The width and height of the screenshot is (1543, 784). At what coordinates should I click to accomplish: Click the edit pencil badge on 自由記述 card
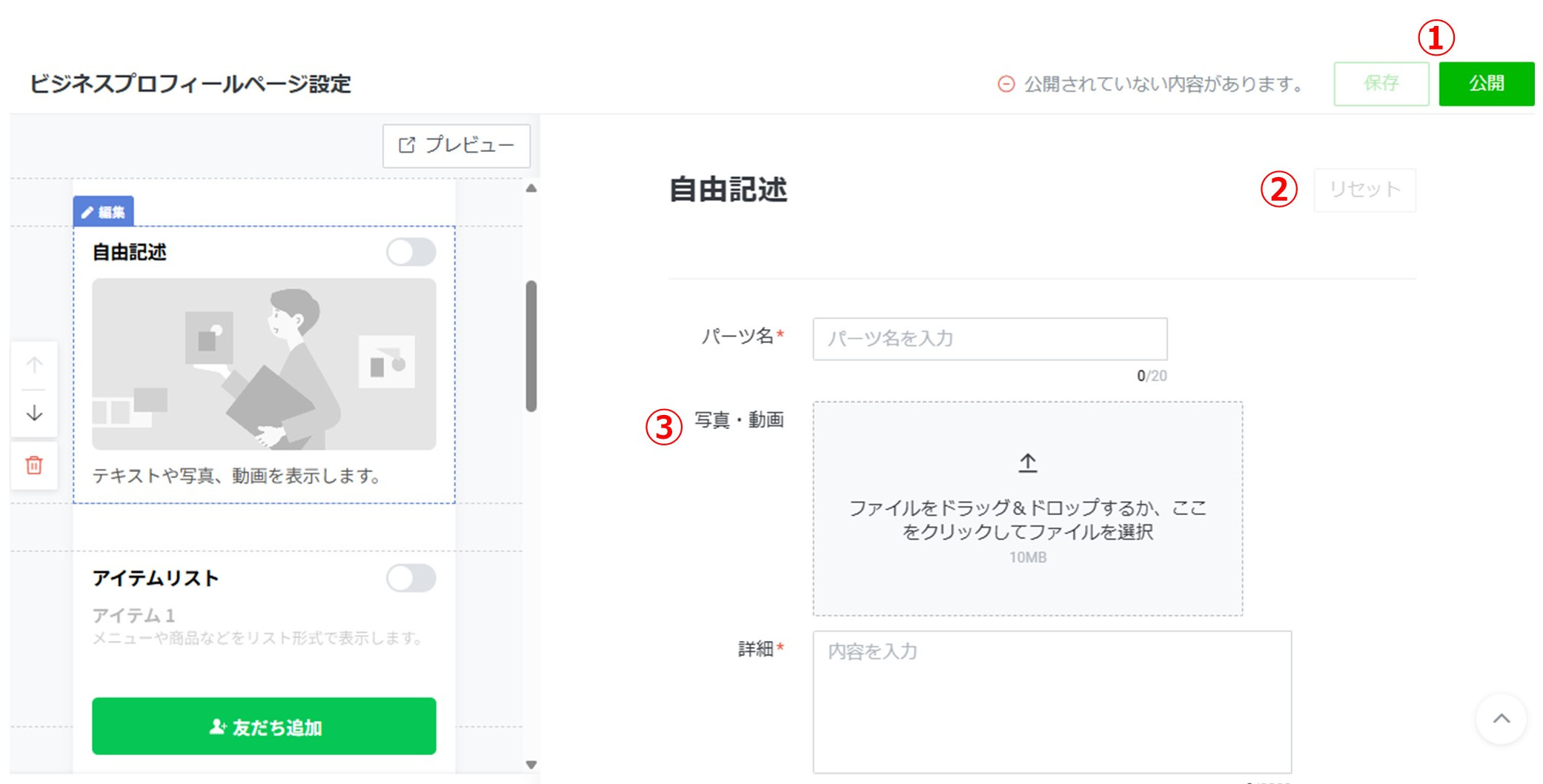point(104,212)
